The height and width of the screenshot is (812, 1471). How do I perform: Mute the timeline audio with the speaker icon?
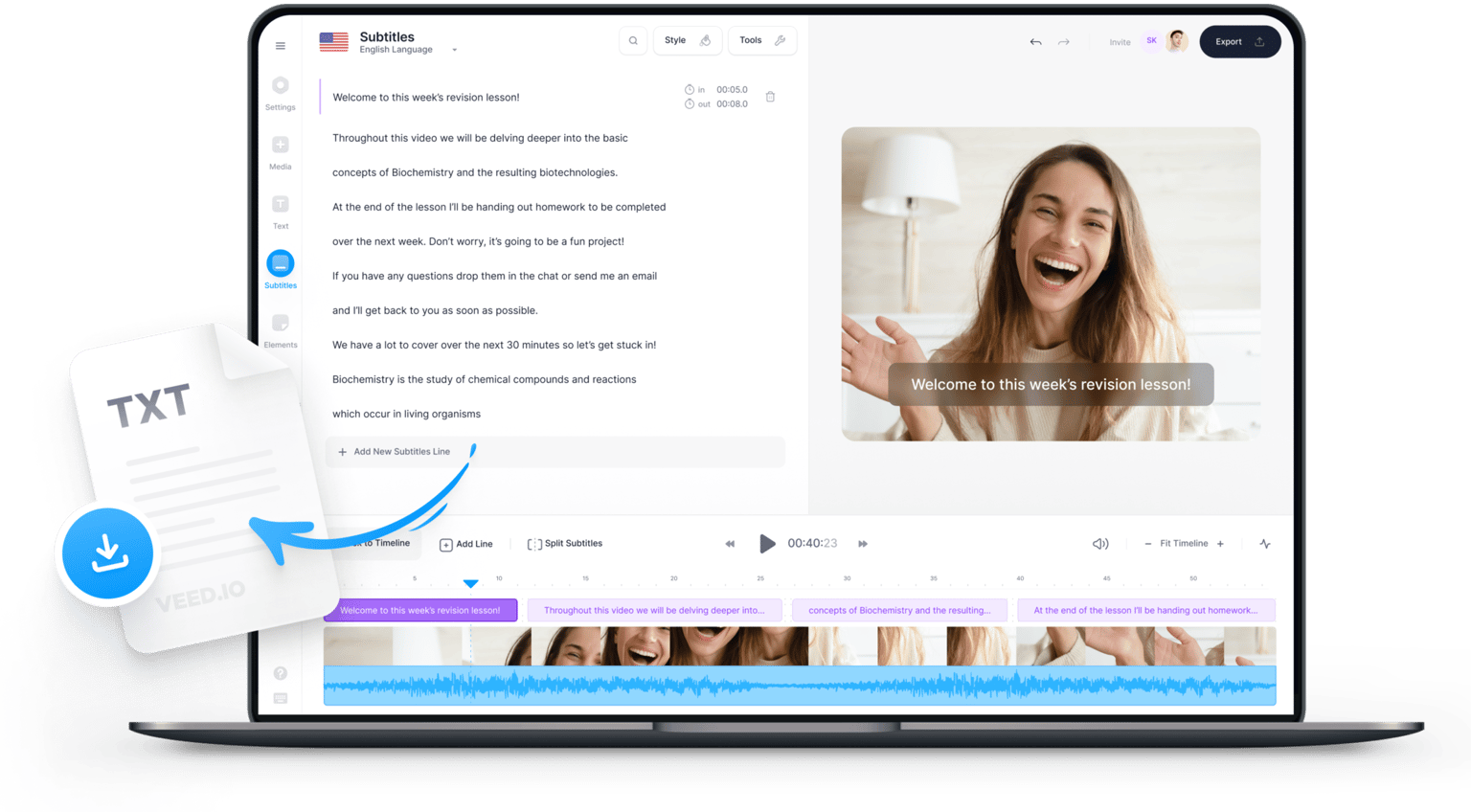1099,543
